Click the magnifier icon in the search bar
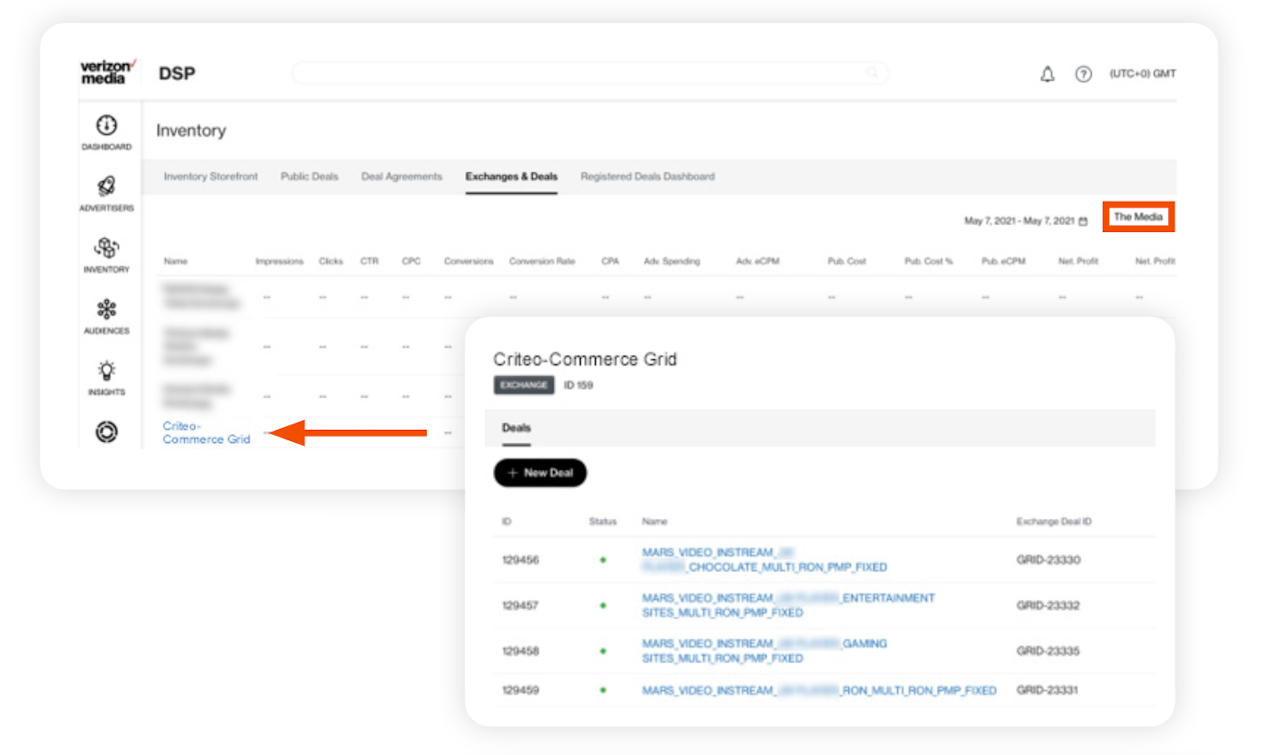Screen dimensions: 1280x755 pyautogui.click(x=872, y=73)
